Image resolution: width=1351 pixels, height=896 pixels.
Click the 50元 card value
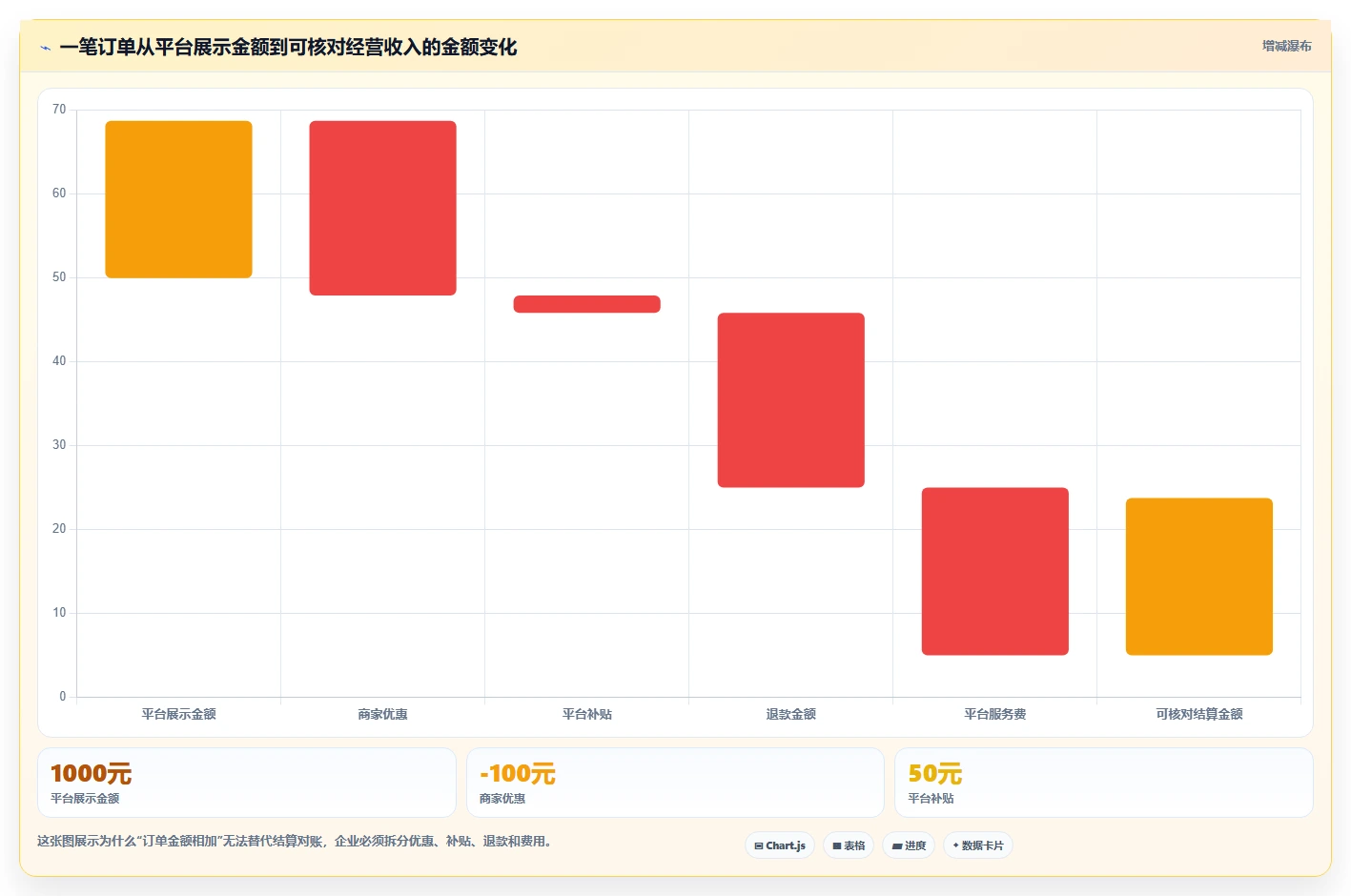point(934,773)
